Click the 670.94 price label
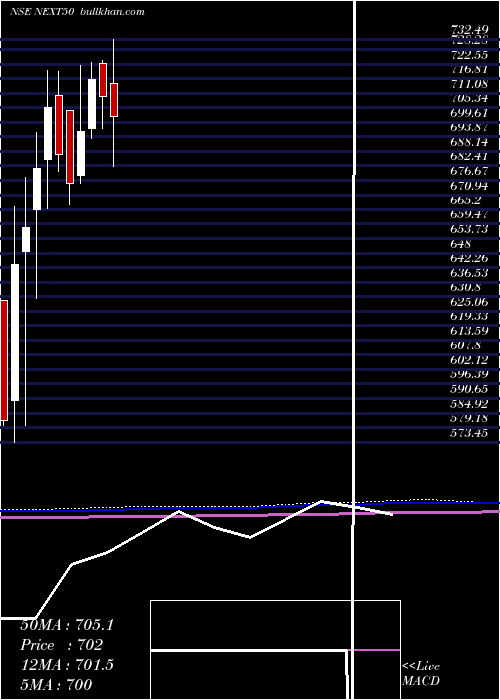 tap(470, 186)
